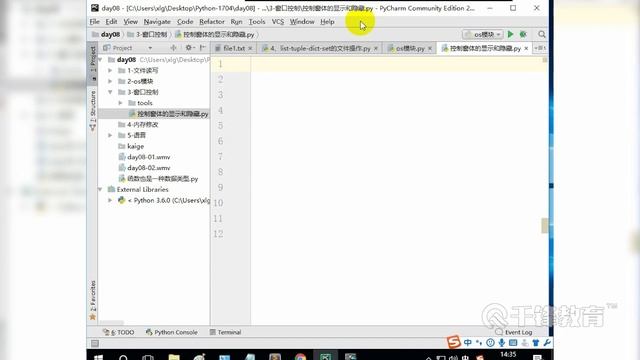Click scroll-from-source crosshair icon in Project panel
Screen dimensions: 640x360
coord(173,48)
